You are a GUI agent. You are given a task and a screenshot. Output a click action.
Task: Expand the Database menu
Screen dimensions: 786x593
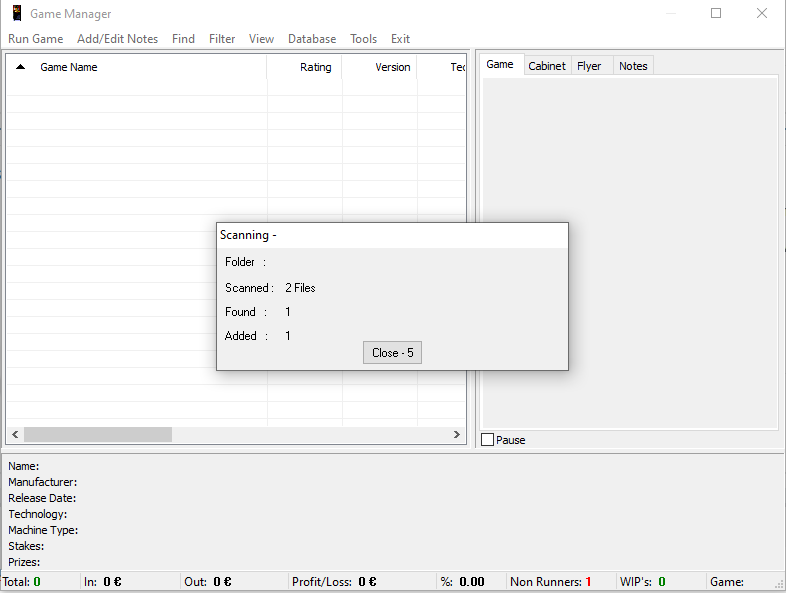pyautogui.click(x=312, y=39)
